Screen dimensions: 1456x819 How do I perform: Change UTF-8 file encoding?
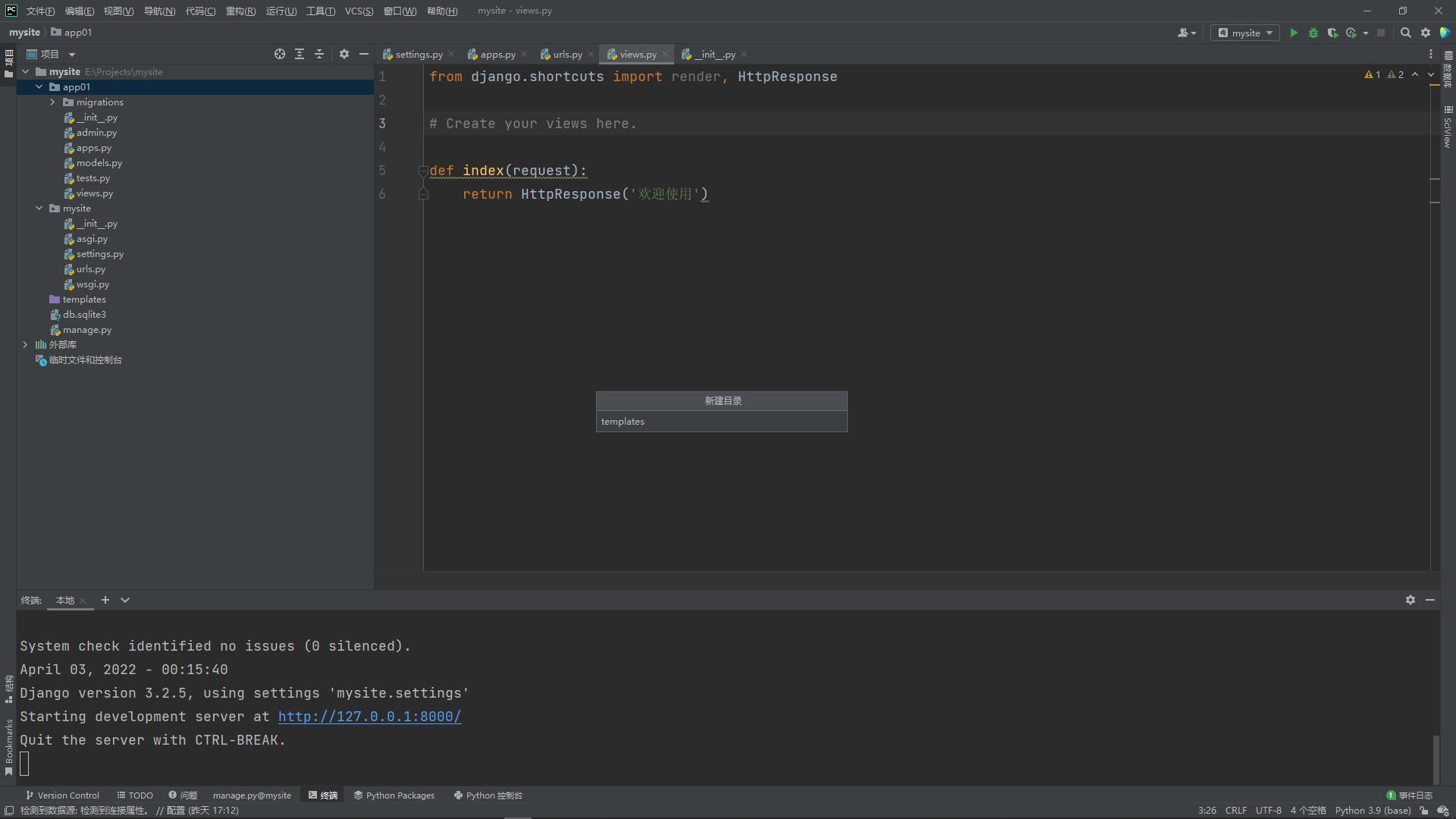click(x=1269, y=811)
